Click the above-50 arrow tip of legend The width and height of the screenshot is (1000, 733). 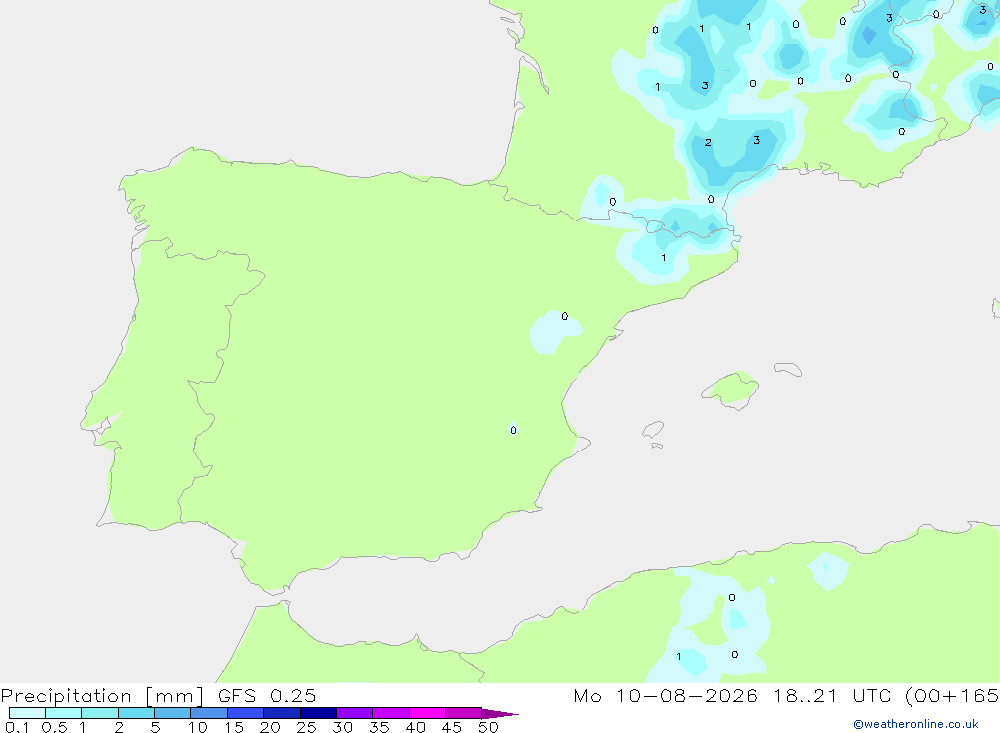pyautogui.click(x=500, y=714)
